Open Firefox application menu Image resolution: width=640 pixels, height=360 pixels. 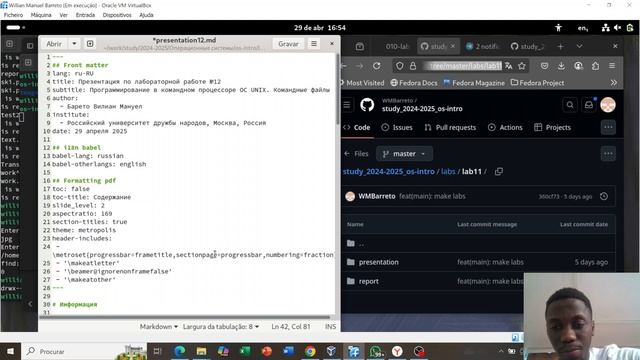(612, 66)
